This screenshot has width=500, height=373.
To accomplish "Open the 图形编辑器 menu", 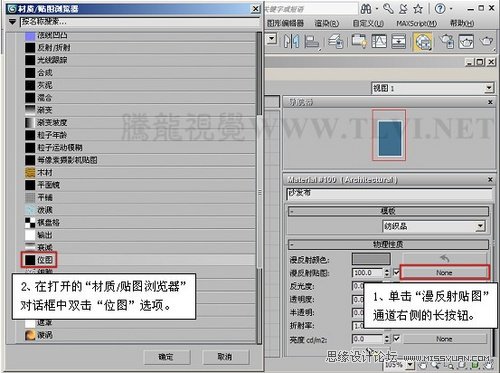I will pos(285,23).
